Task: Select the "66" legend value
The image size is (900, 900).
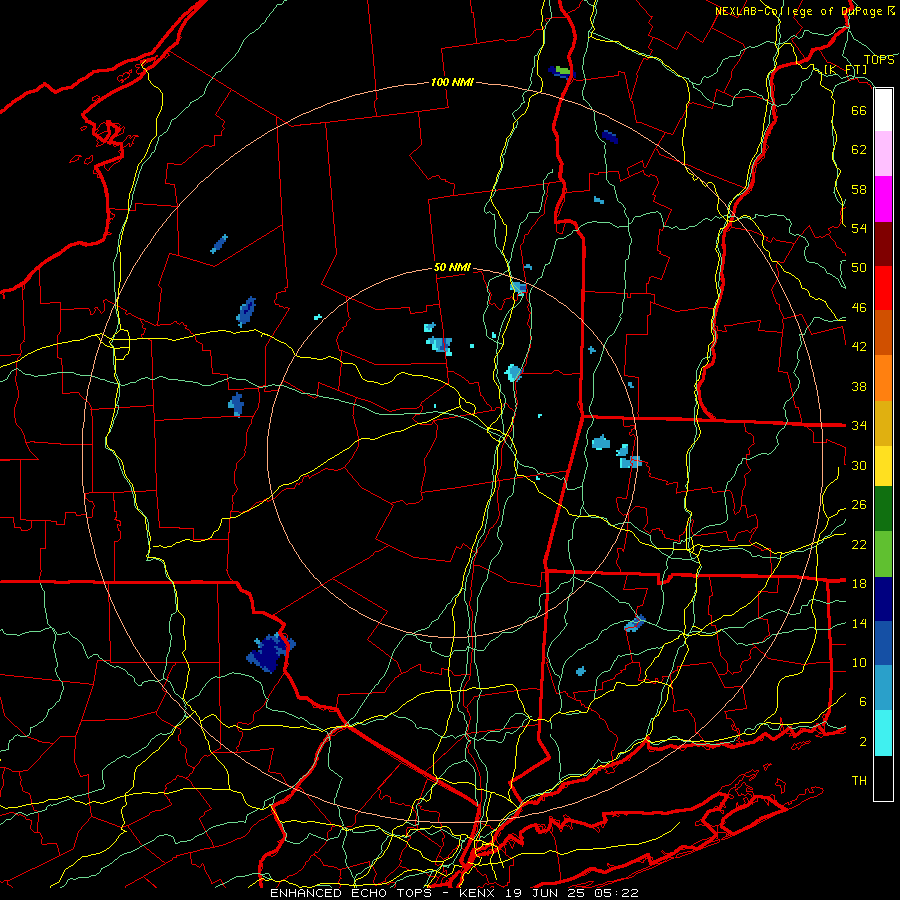Action: (x=859, y=110)
